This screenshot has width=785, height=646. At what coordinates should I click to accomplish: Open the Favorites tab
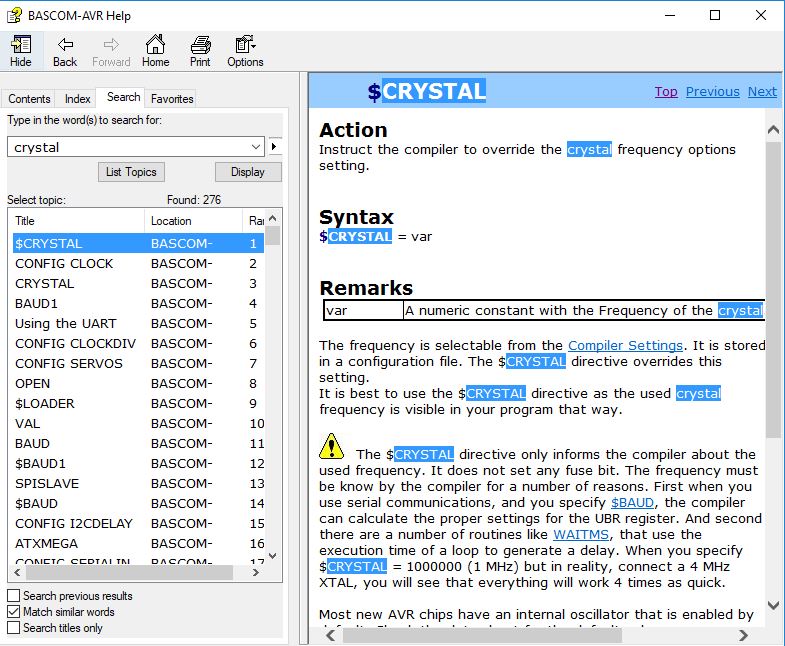click(172, 99)
